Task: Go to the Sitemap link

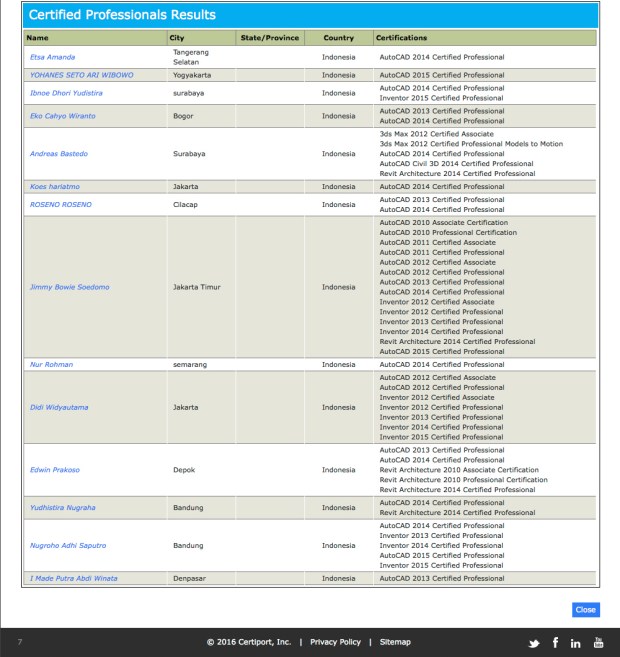Action: coord(394,642)
